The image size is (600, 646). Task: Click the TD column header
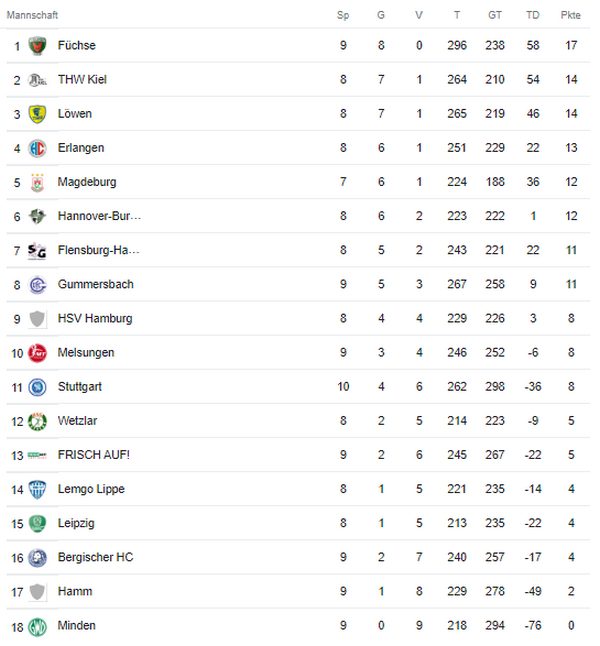pos(533,15)
